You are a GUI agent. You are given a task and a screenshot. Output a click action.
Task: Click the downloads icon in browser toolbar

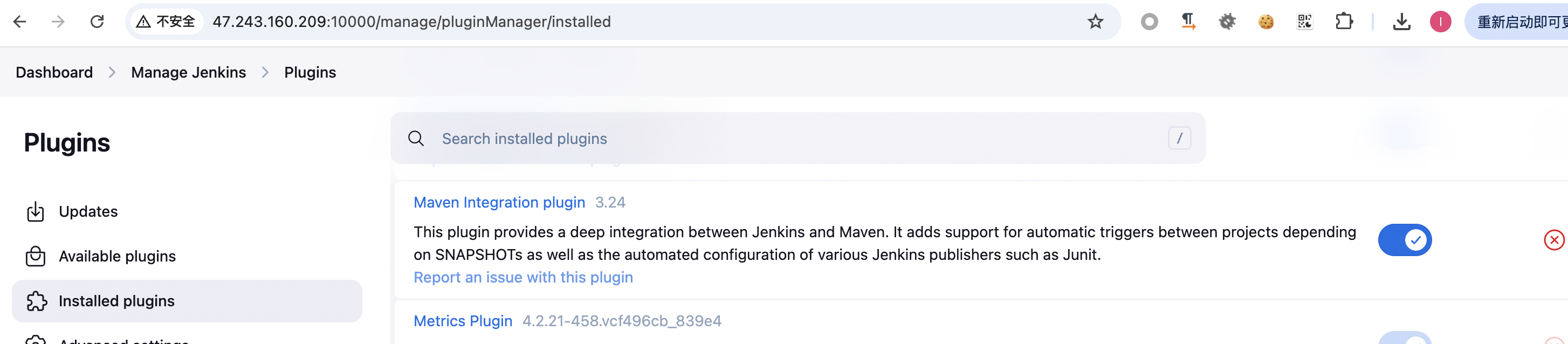[x=1402, y=22]
